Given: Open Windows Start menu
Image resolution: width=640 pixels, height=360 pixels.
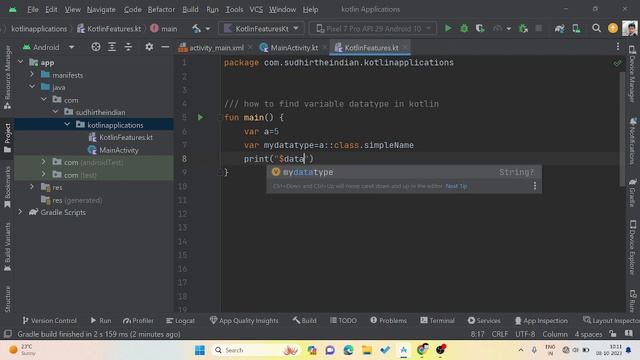Looking at the screenshot, I should click(200, 350).
